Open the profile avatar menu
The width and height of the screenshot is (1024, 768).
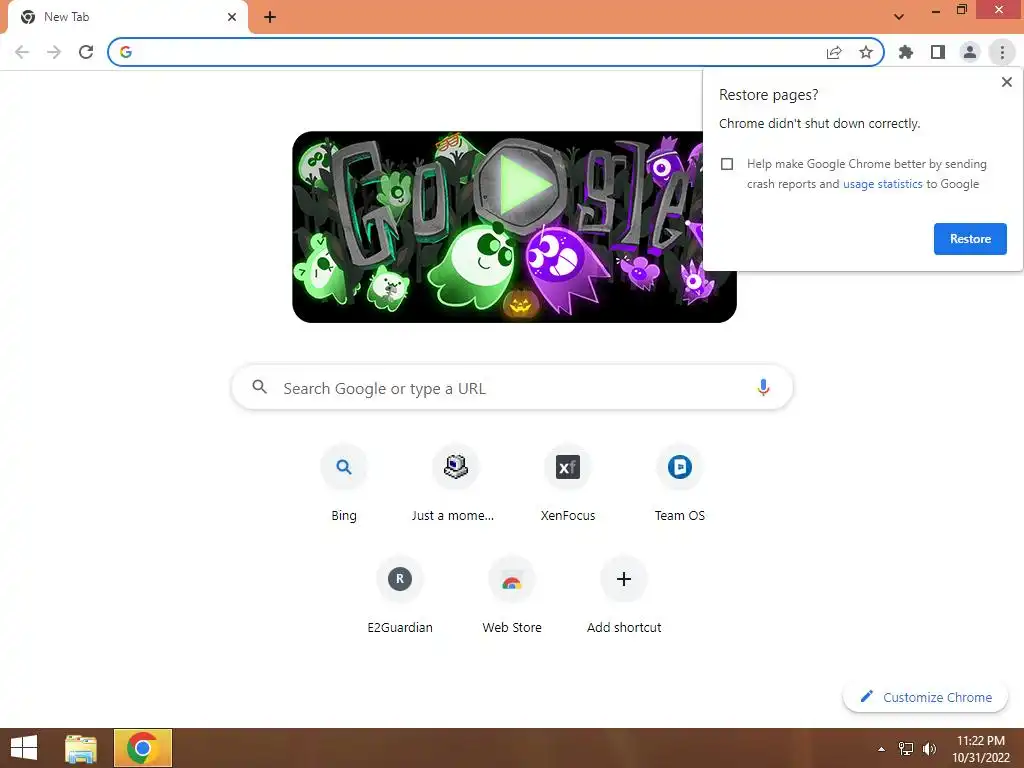[970, 52]
